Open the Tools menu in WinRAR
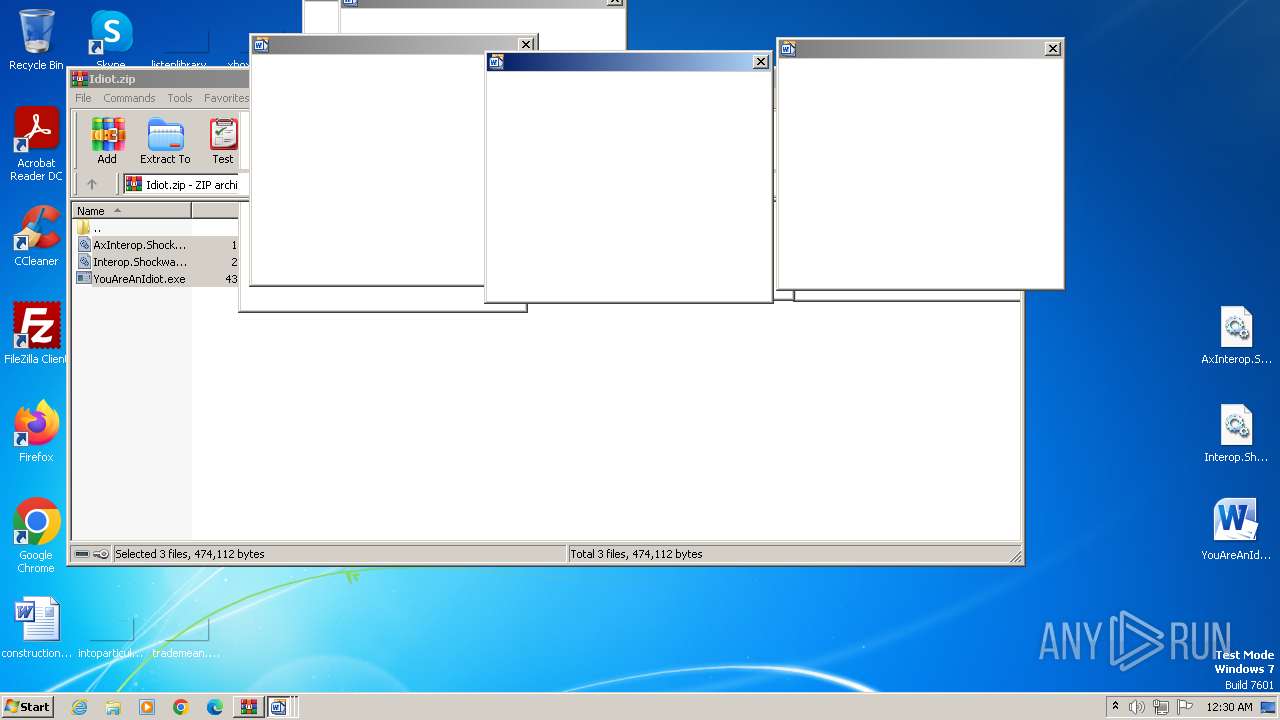This screenshot has height=720, width=1280. (180, 98)
